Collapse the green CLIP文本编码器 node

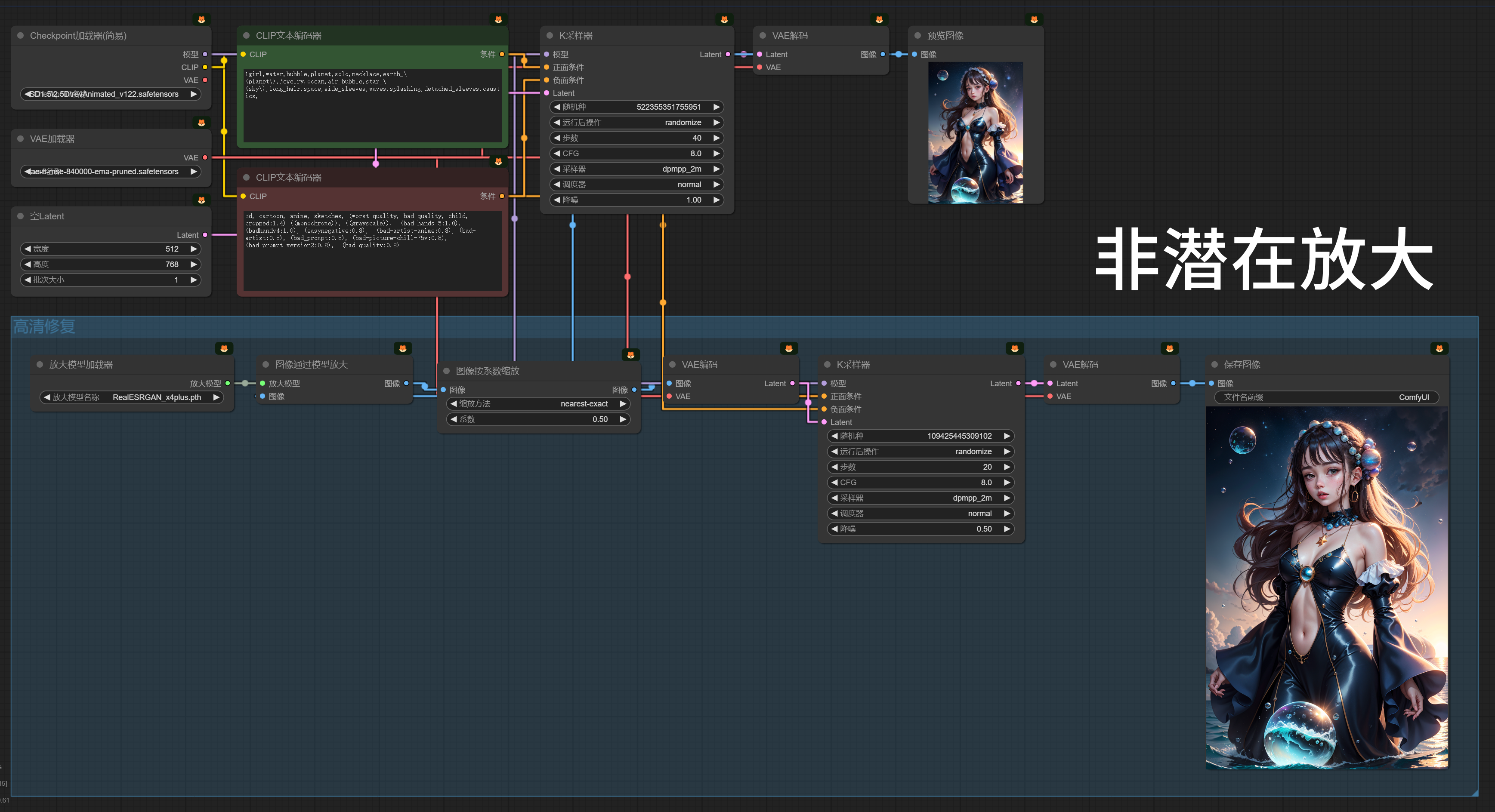(x=246, y=35)
